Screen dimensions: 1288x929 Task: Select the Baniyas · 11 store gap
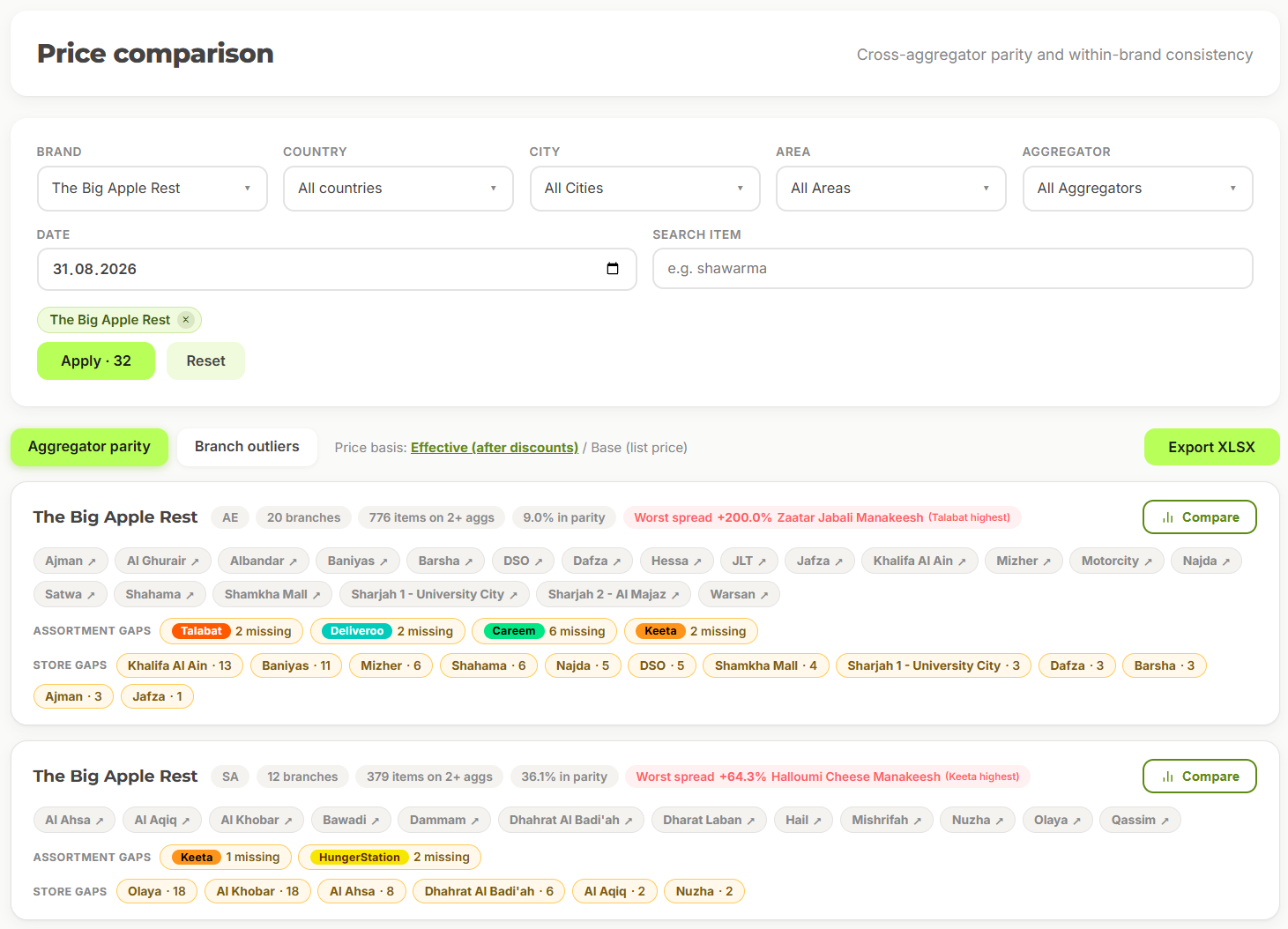click(x=296, y=665)
